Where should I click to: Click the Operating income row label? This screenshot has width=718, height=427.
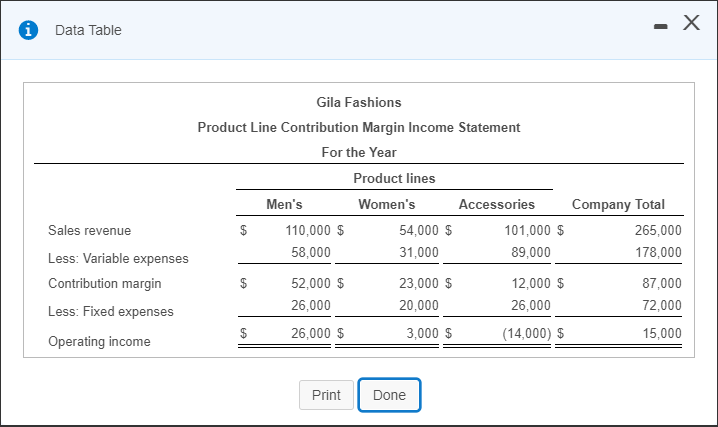pyautogui.click(x=99, y=341)
